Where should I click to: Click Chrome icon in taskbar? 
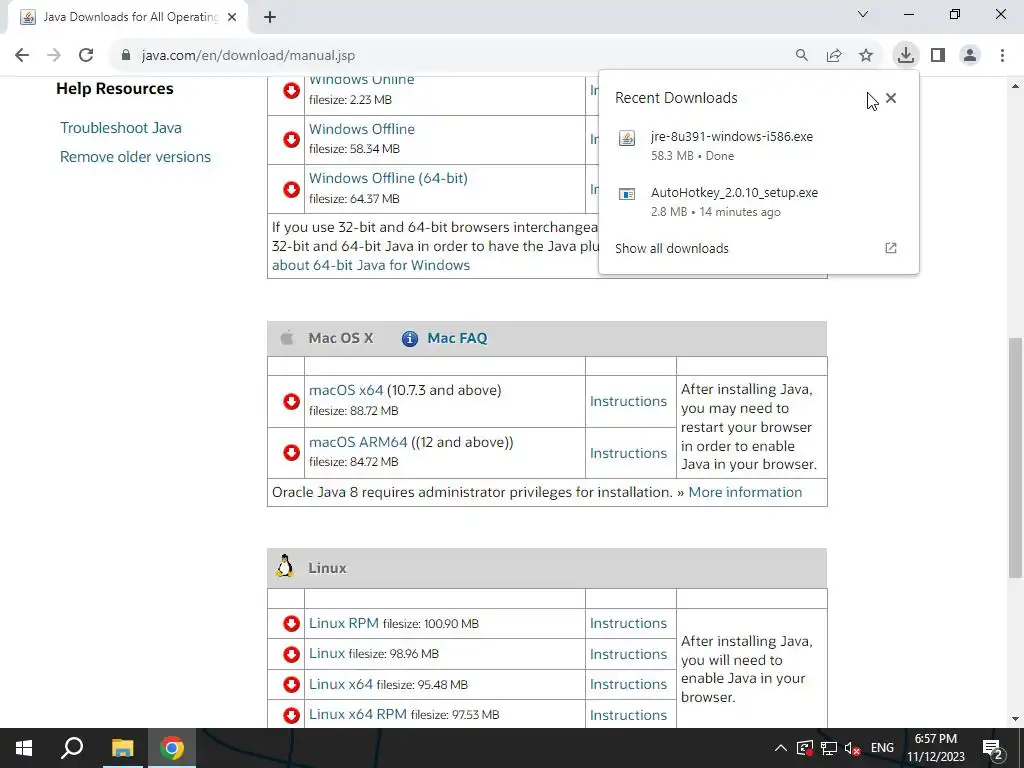172,748
